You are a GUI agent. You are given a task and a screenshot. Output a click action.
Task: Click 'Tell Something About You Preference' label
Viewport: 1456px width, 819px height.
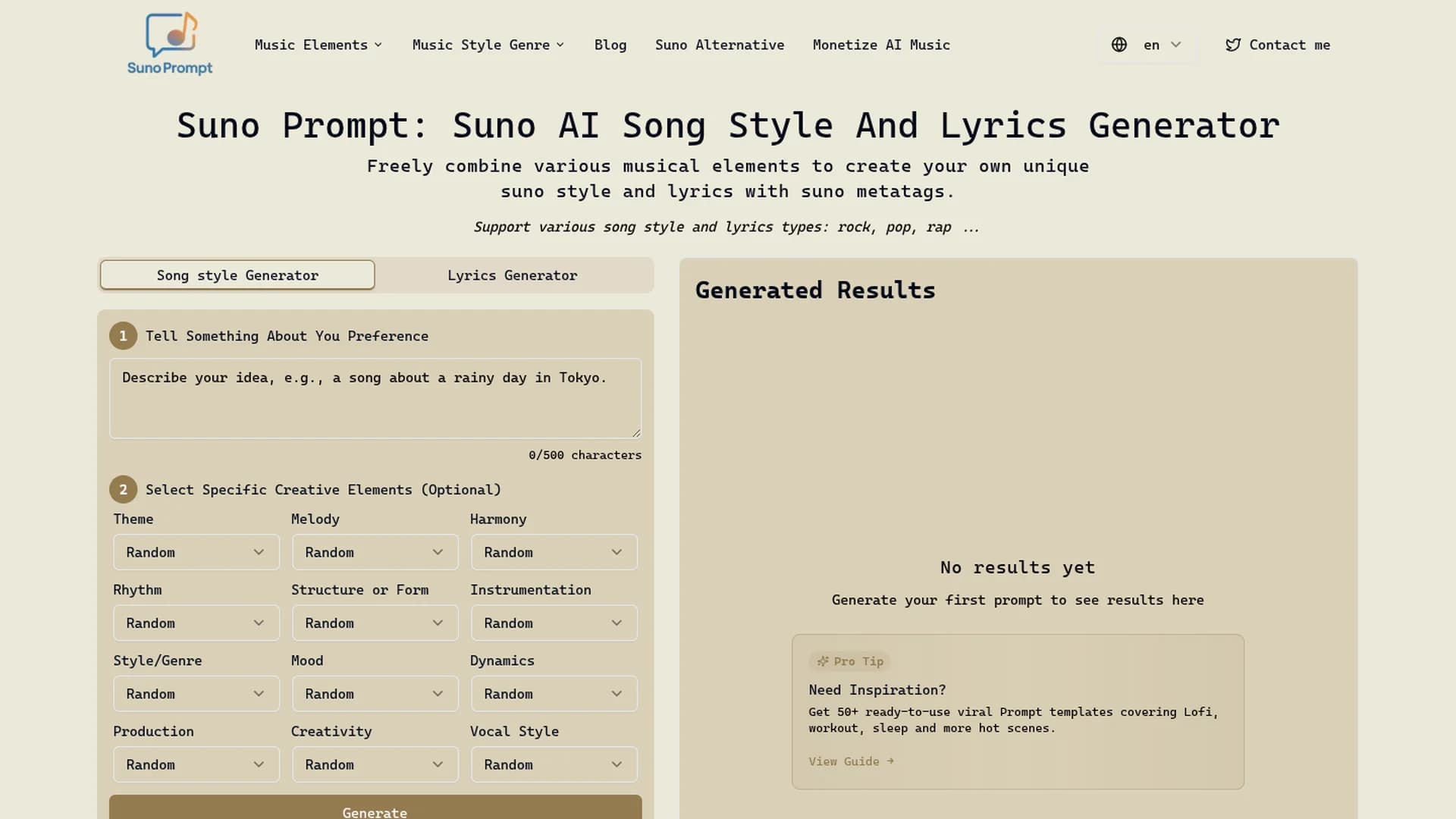287,336
